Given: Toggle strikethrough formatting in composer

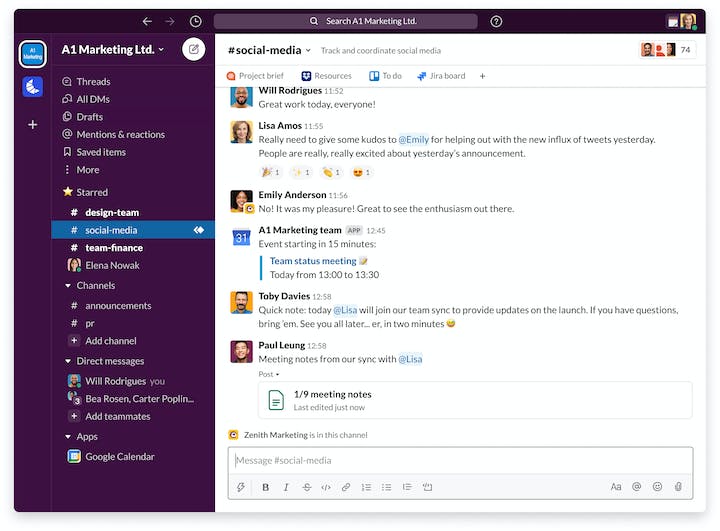Looking at the screenshot, I should tap(307, 487).
